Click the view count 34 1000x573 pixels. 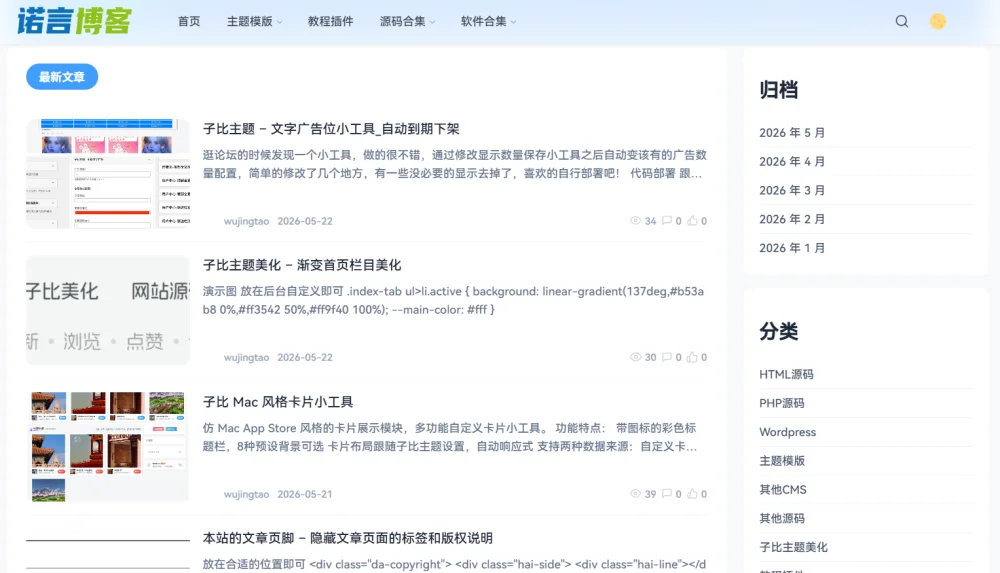[651, 221]
